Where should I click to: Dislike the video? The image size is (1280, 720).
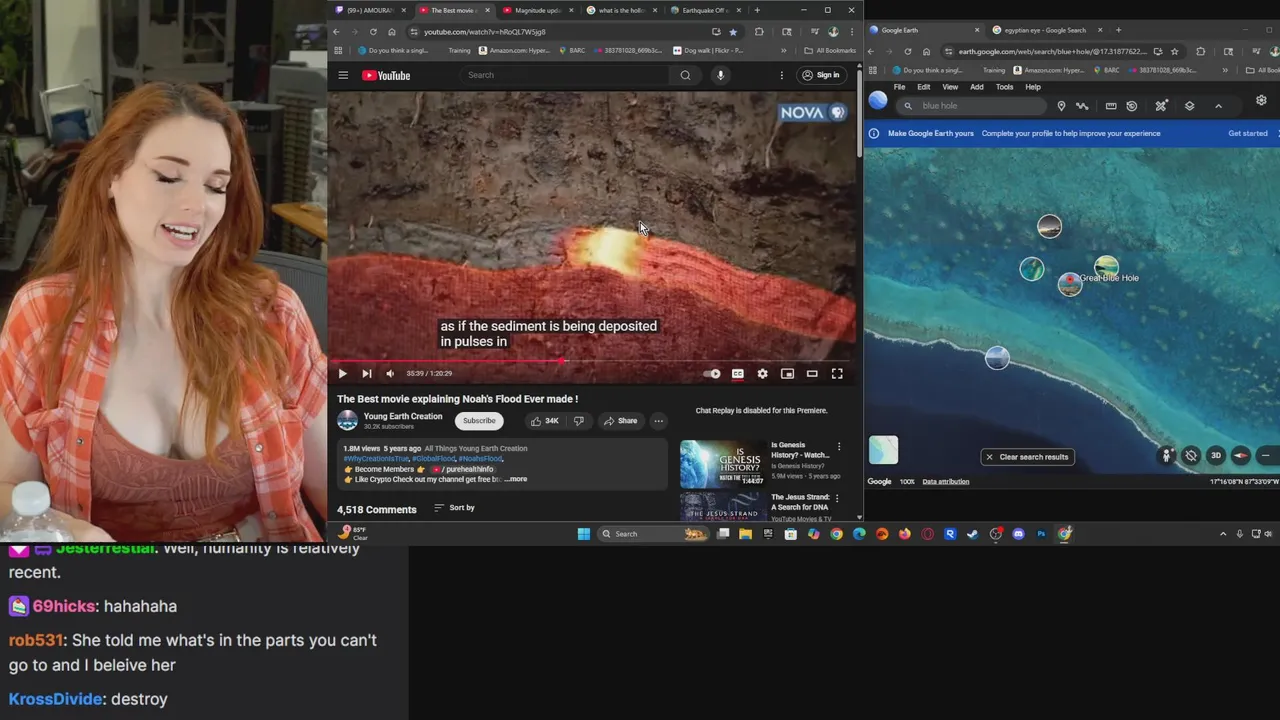point(578,421)
